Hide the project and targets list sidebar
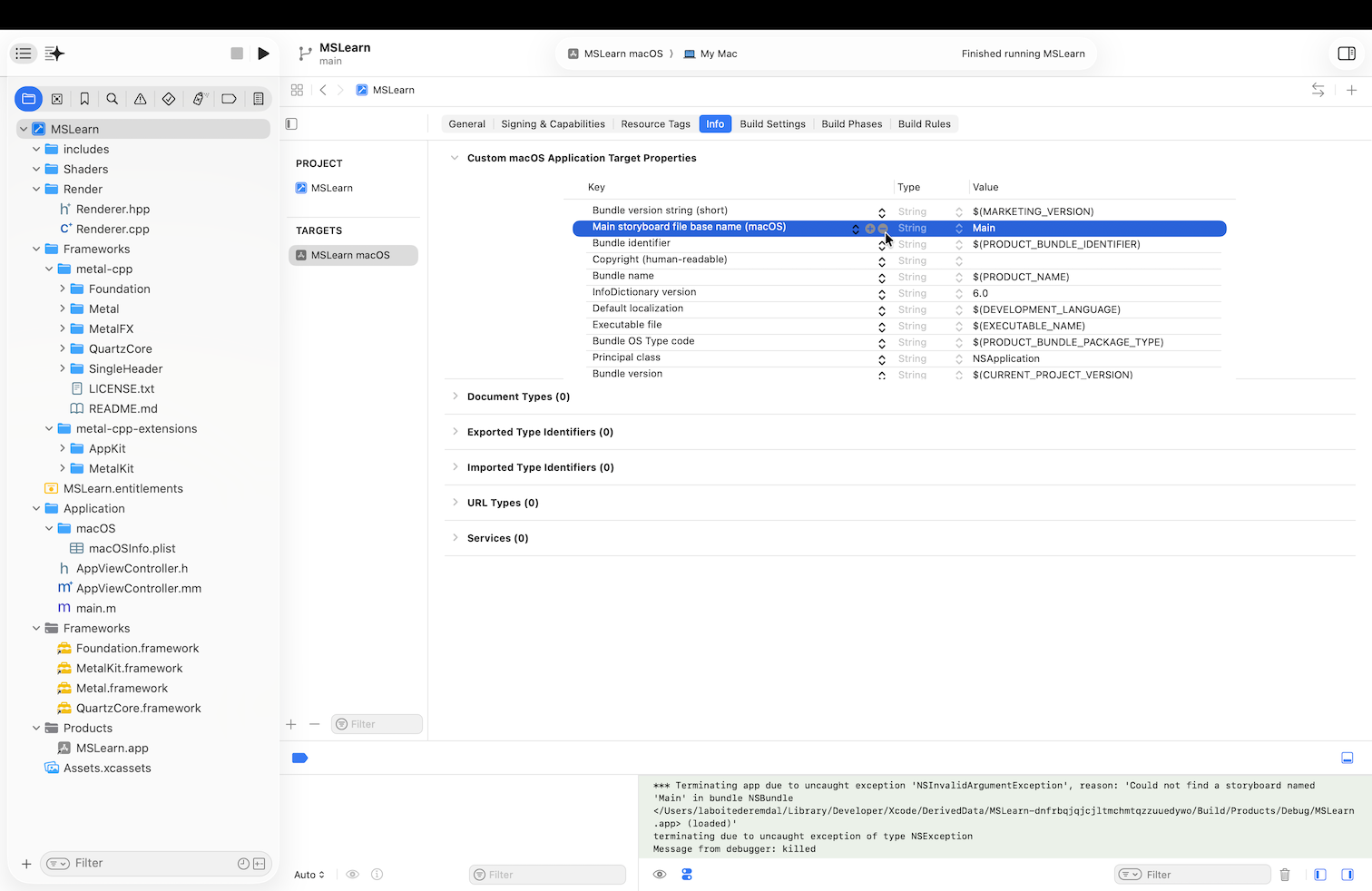 coord(291,124)
